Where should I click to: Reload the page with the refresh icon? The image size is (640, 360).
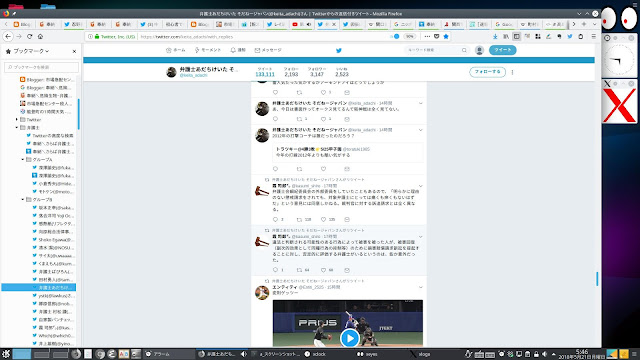click(29, 36)
